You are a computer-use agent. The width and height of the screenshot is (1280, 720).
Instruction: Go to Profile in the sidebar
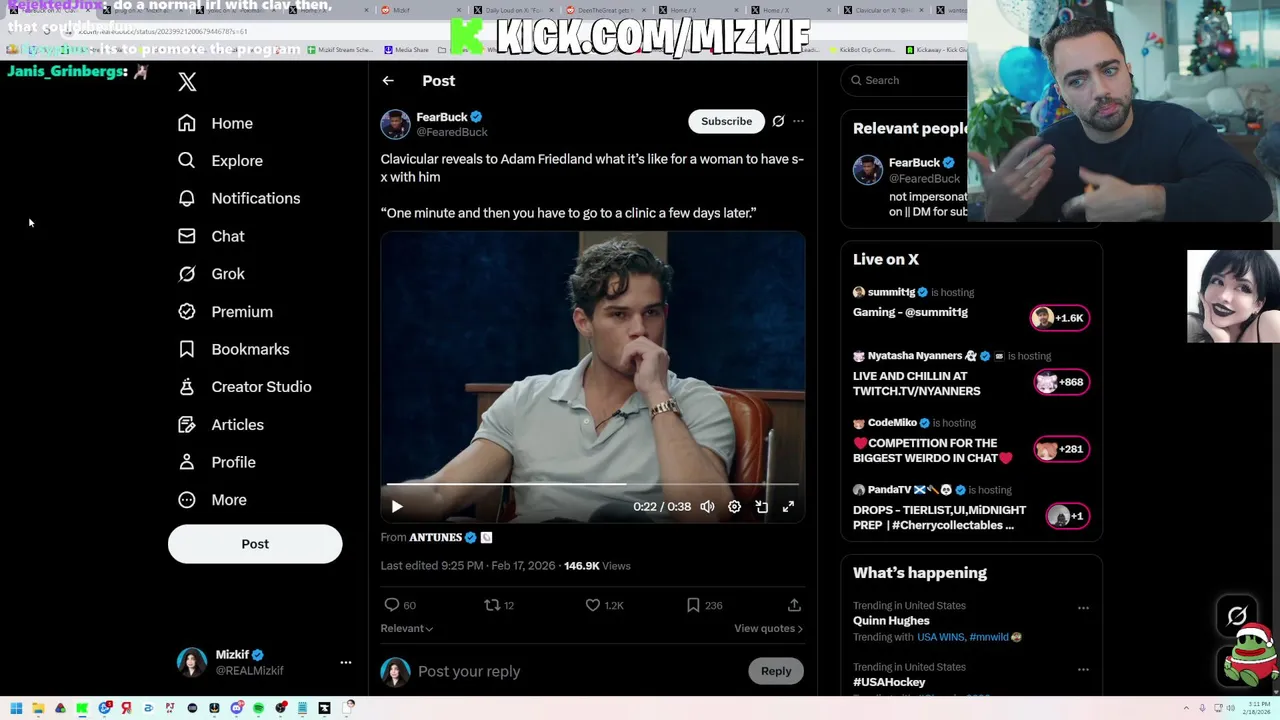pyautogui.click(x=216, y=462)
